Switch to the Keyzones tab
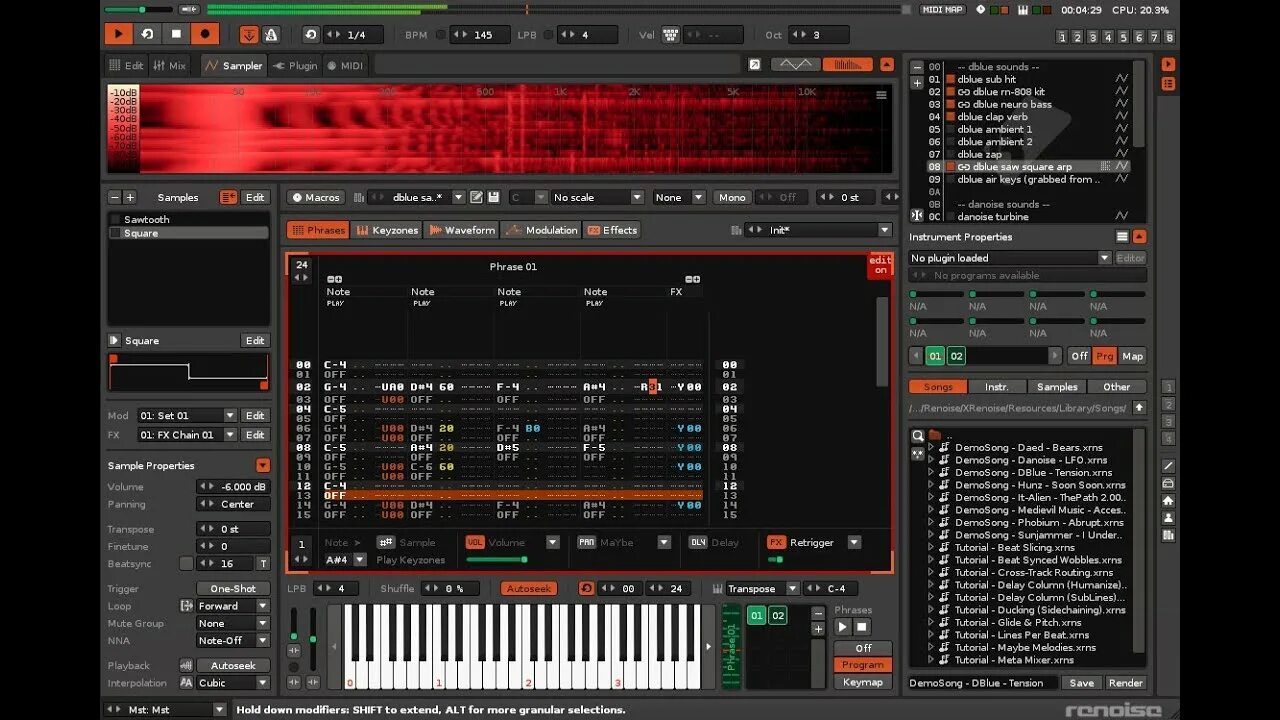The height and width of the screenshot is (720, 1280). click(387, 229)
